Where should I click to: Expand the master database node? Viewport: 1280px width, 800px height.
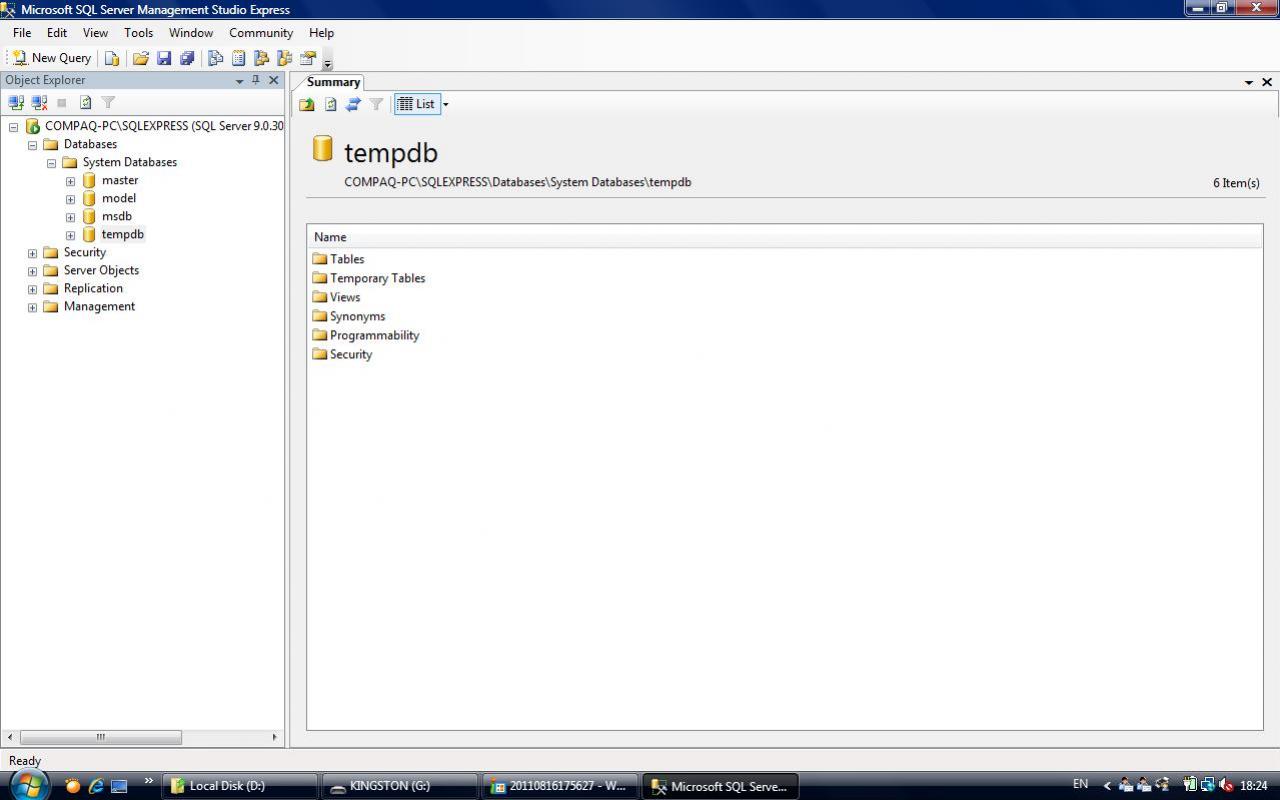[x=70, y=181]
